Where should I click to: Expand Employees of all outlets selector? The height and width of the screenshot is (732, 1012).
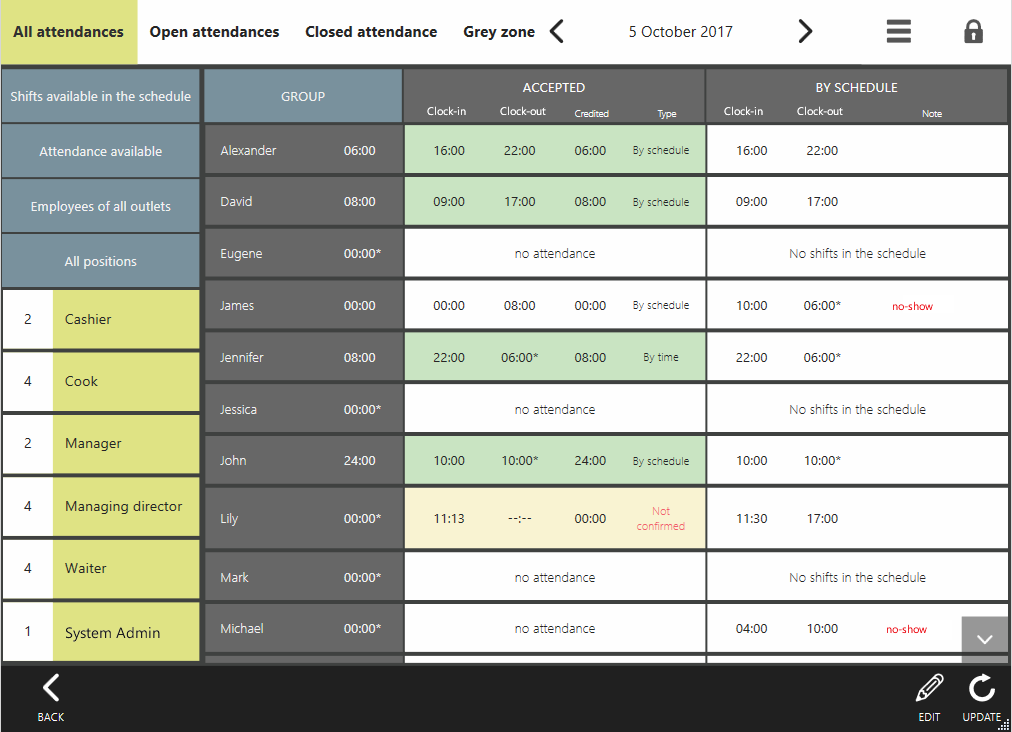pos(101,207)
